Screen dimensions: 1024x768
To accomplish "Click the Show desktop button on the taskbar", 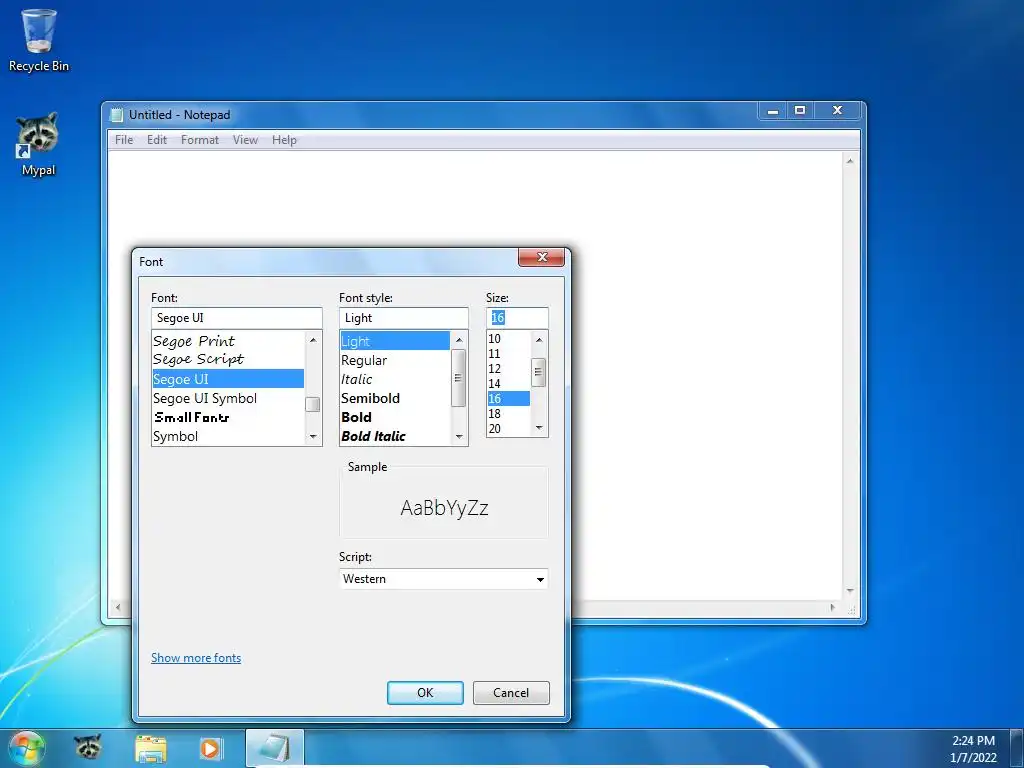I will (x=1017, y=749).
